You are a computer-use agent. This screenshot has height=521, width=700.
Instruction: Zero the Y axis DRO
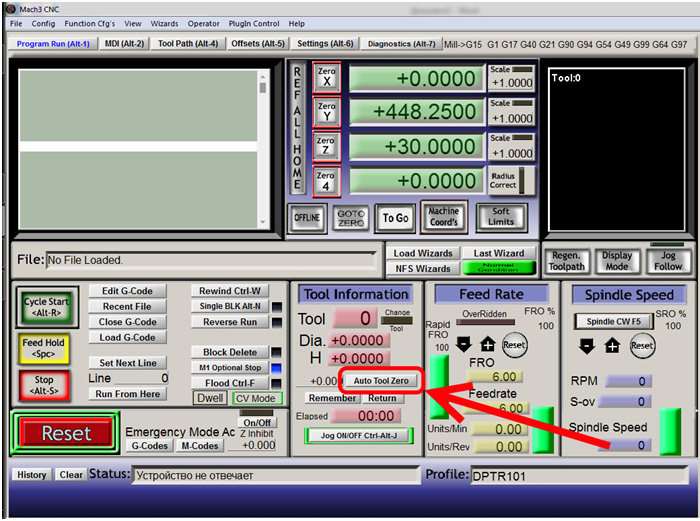[326, 112]
